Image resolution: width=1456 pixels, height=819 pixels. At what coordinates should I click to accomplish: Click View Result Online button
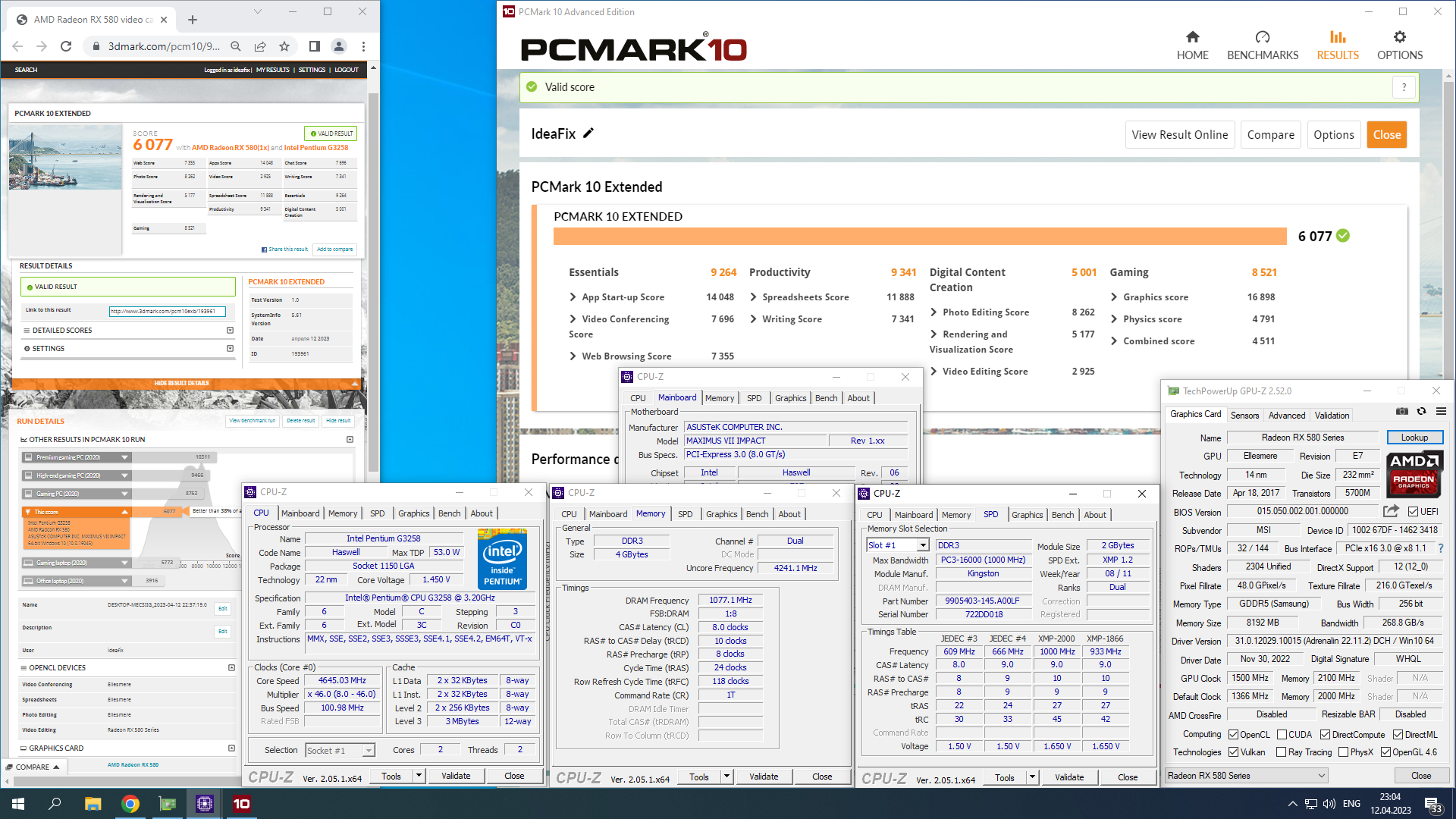point(1180,135)
